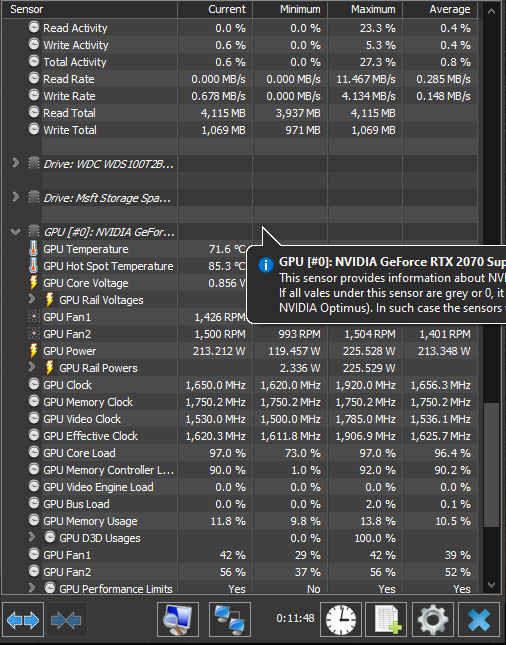Click the elapsed time 0:11:48 display
The height and width of the screenshot is (645, 506).
[295, 618]
